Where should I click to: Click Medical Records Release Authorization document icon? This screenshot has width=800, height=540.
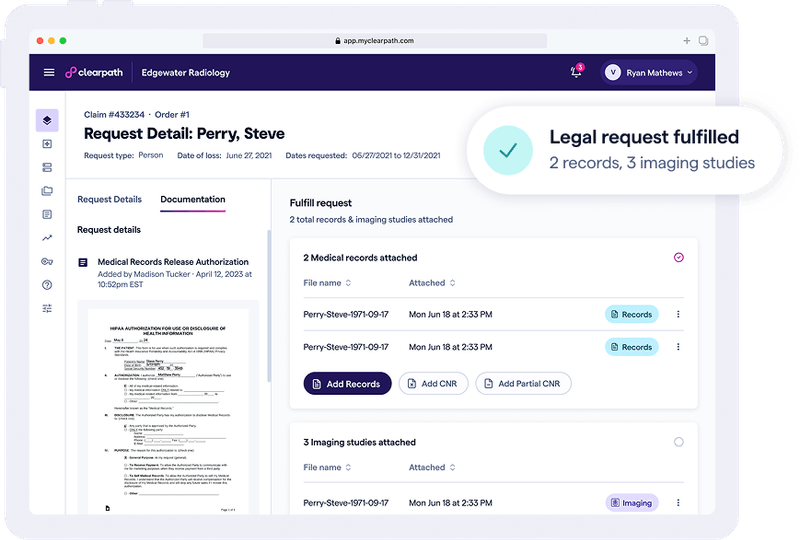click(x=83, y=262)
